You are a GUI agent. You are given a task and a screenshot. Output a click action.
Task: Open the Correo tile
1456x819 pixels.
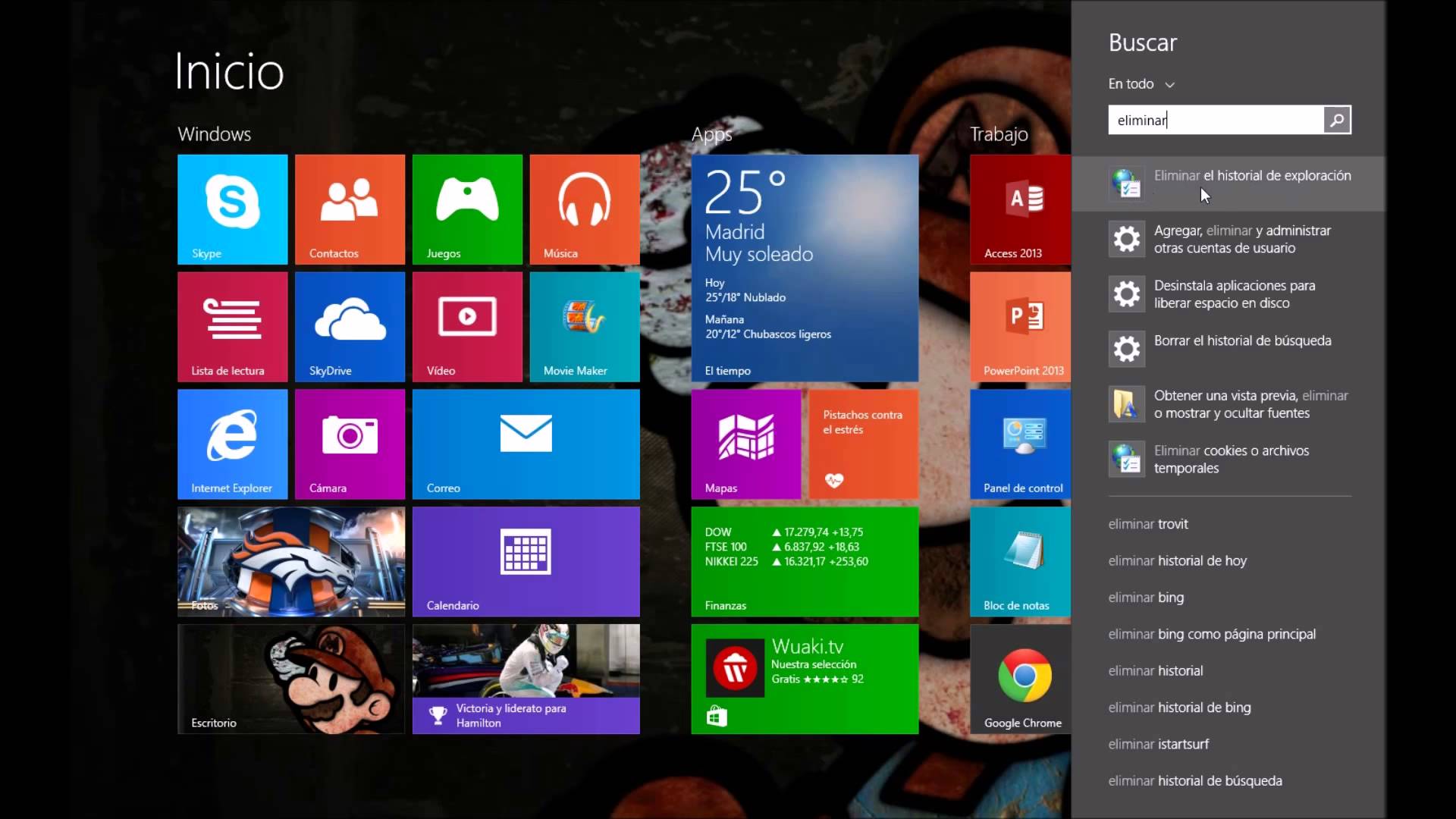coord(526,444)
